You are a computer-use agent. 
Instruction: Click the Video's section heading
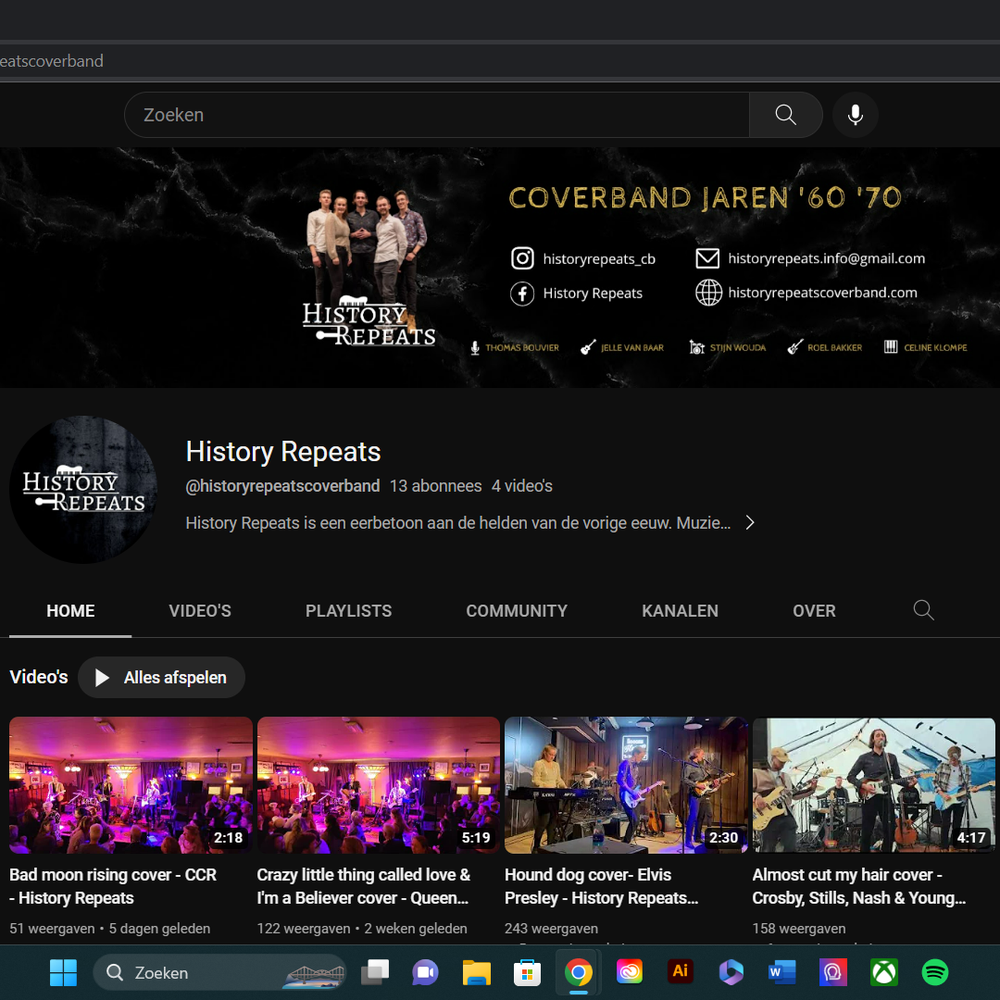point(39,677)
